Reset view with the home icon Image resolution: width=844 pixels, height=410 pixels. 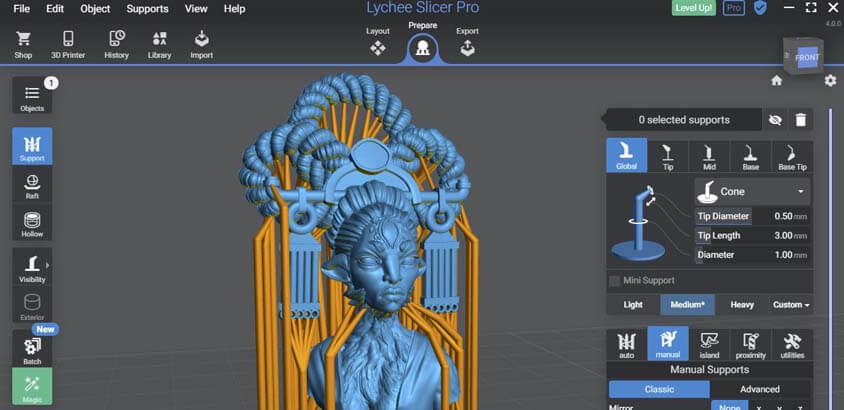pyautogui.click(x=776, y=81)
